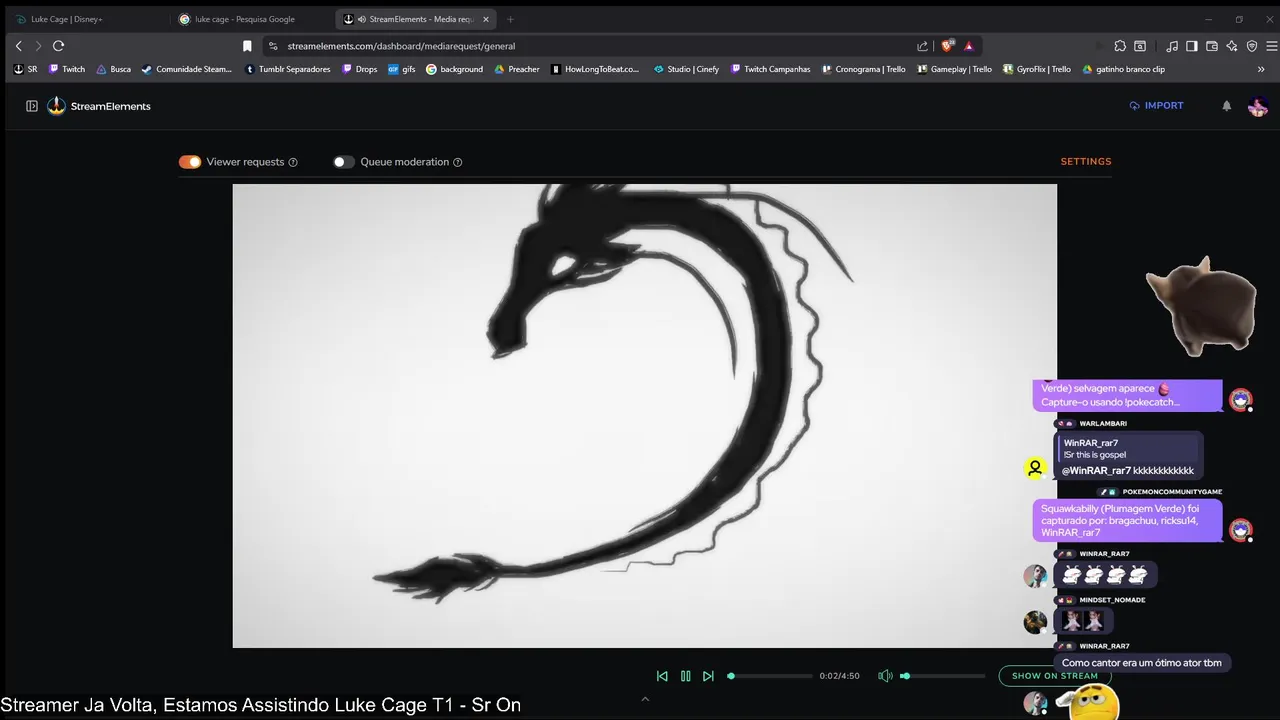The width and height of the screenshot is (1280, 720).
Task: Close the StreamElements browser tab
Action: point(486,19)
